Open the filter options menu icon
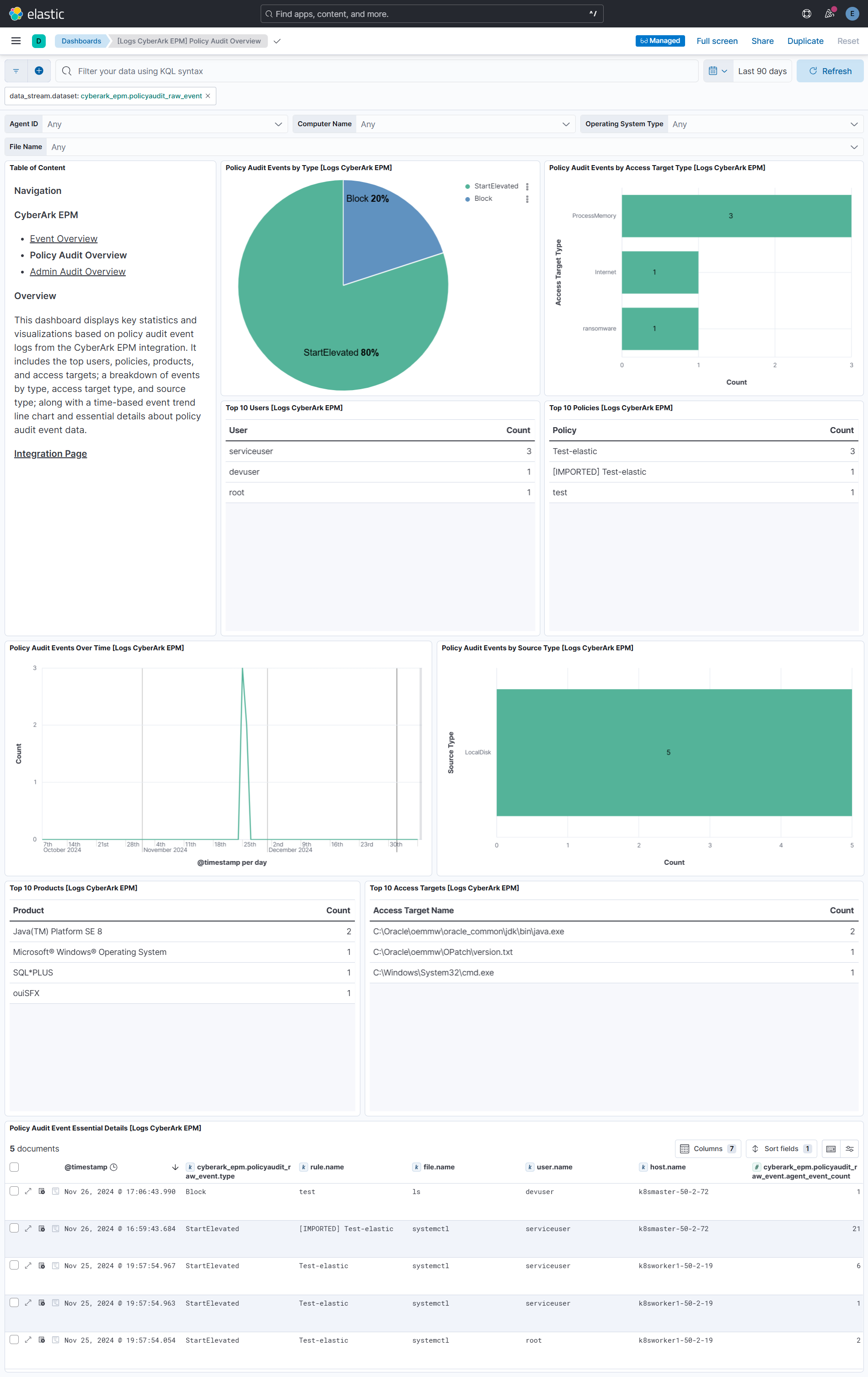Image resolution: width=868 pixels, height=1377 pixels. tap(16, 71)
